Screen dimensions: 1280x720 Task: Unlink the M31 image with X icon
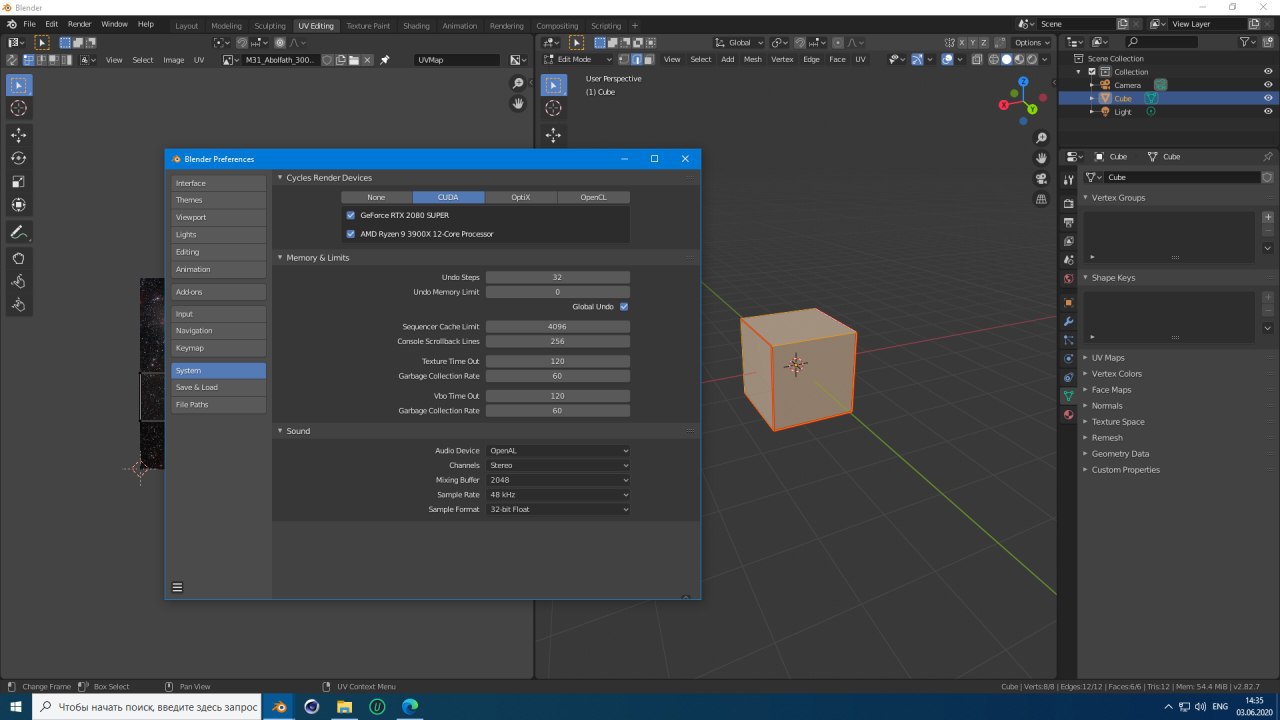click(x=367, y=60)
